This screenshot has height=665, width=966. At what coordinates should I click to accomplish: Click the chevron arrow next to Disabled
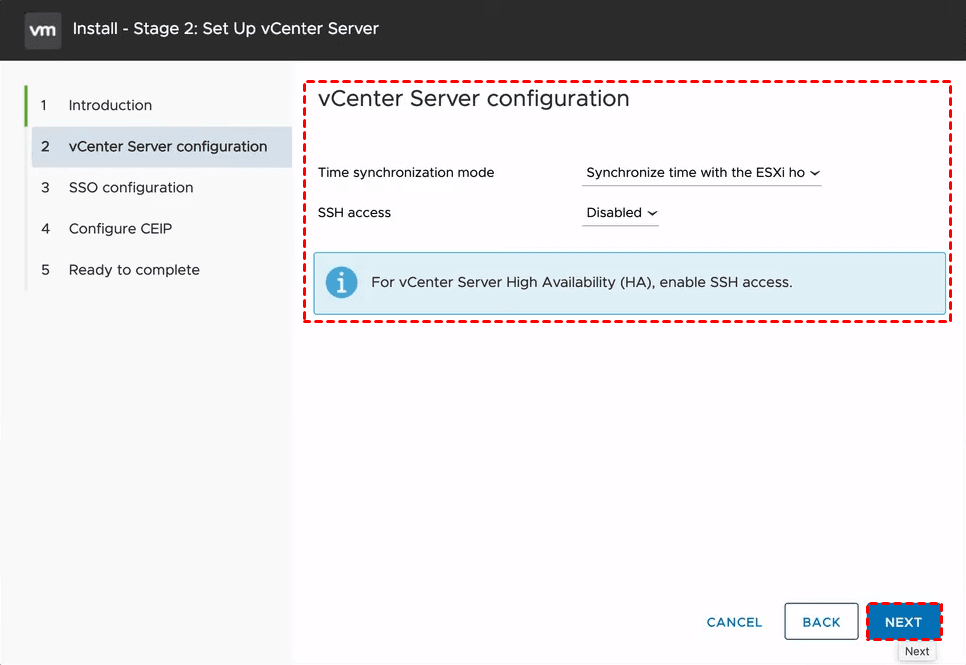pos(652,213)
